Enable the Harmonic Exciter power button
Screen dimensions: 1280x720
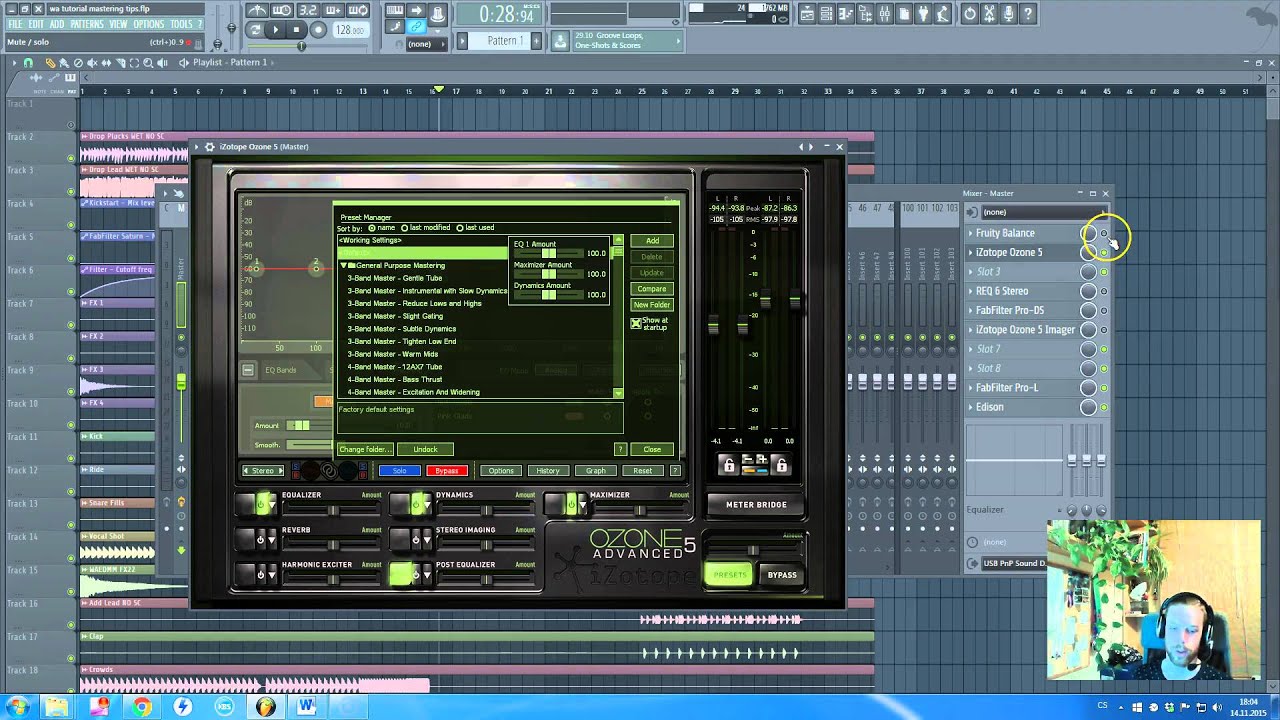pyautogui.click(x=261, y=575)
